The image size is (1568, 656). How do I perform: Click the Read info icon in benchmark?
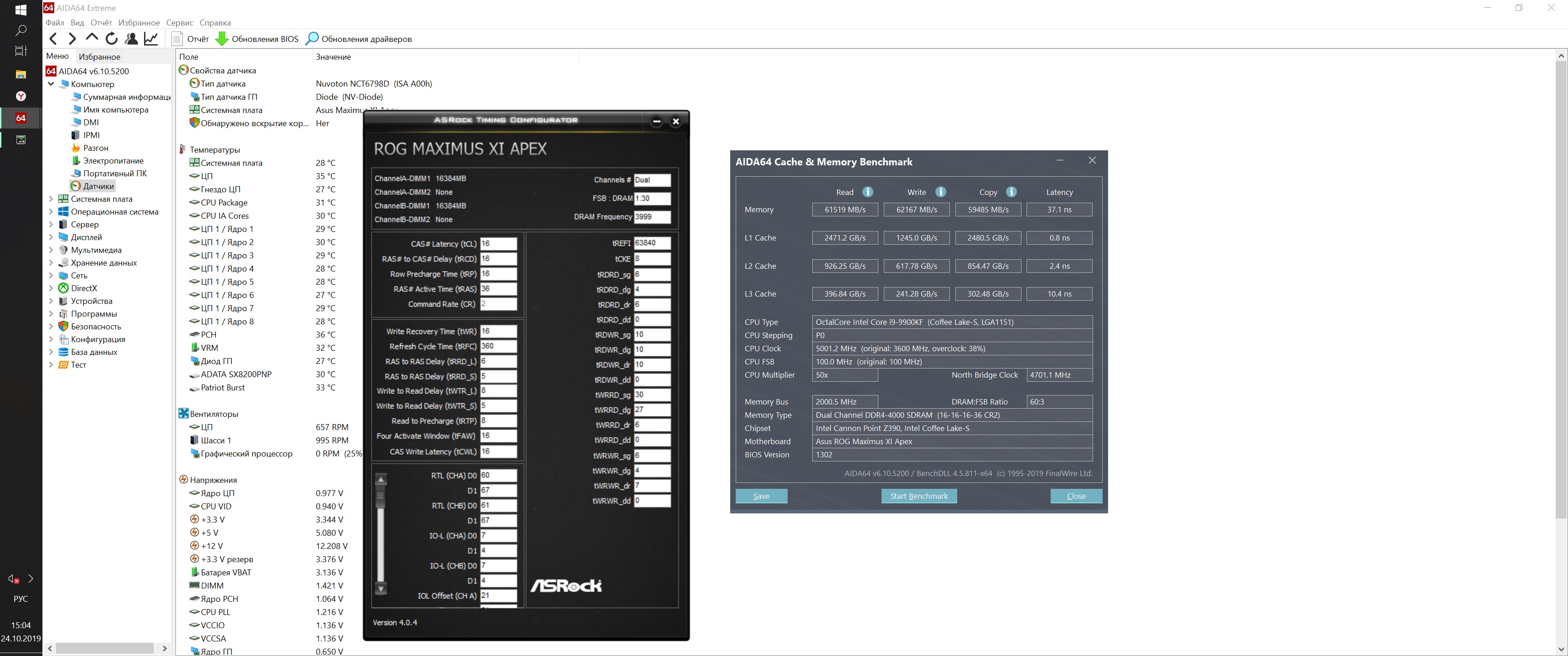click(x=867, y=192)
